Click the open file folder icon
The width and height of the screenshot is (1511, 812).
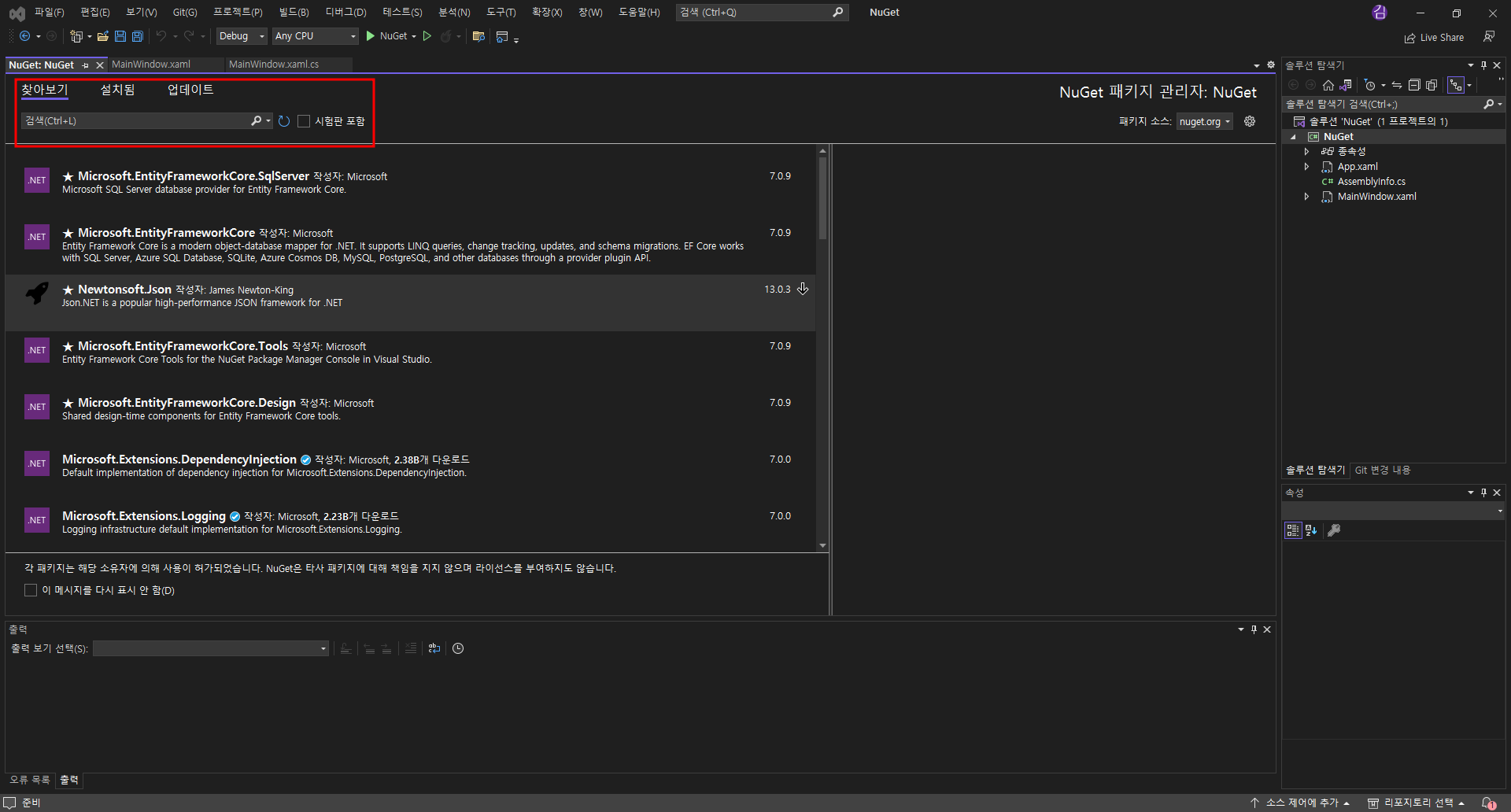103,36
